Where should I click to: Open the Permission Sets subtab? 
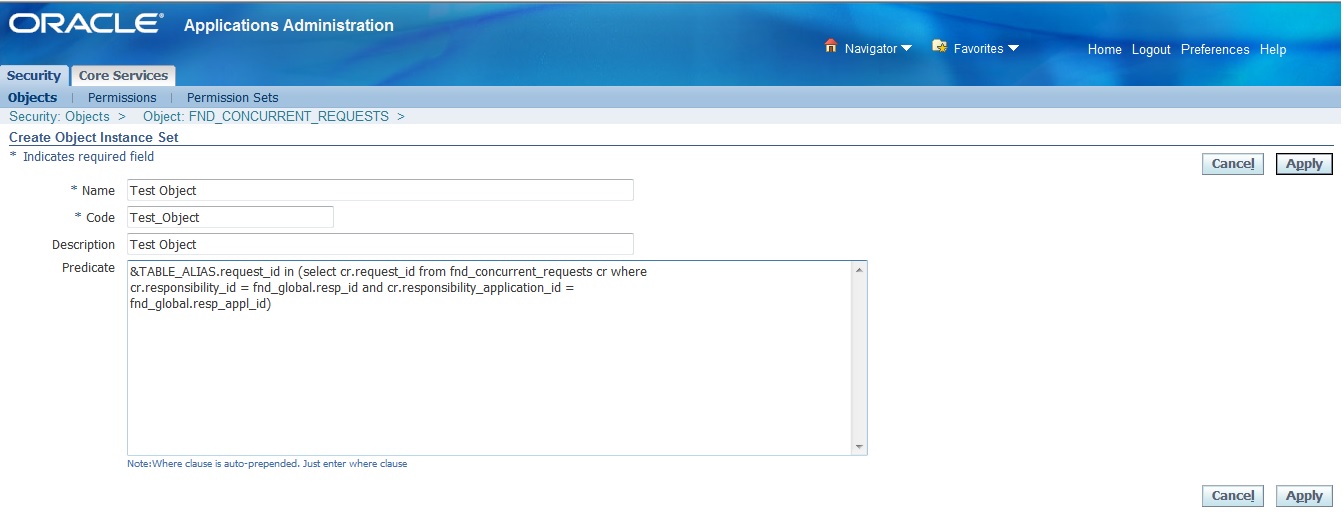click(232, 97)
